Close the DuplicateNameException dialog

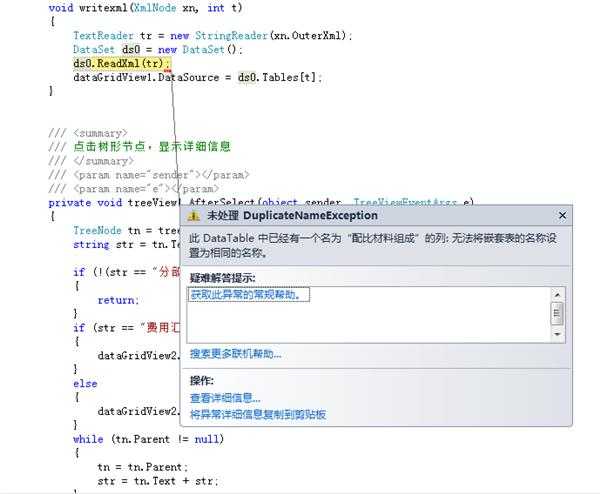(562, 216)
